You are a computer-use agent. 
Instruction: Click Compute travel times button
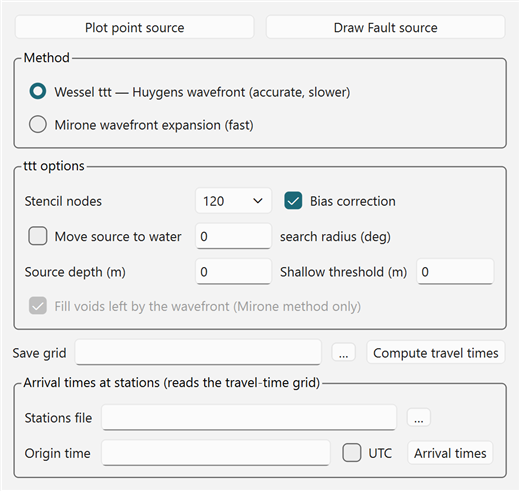pos(436,352)
